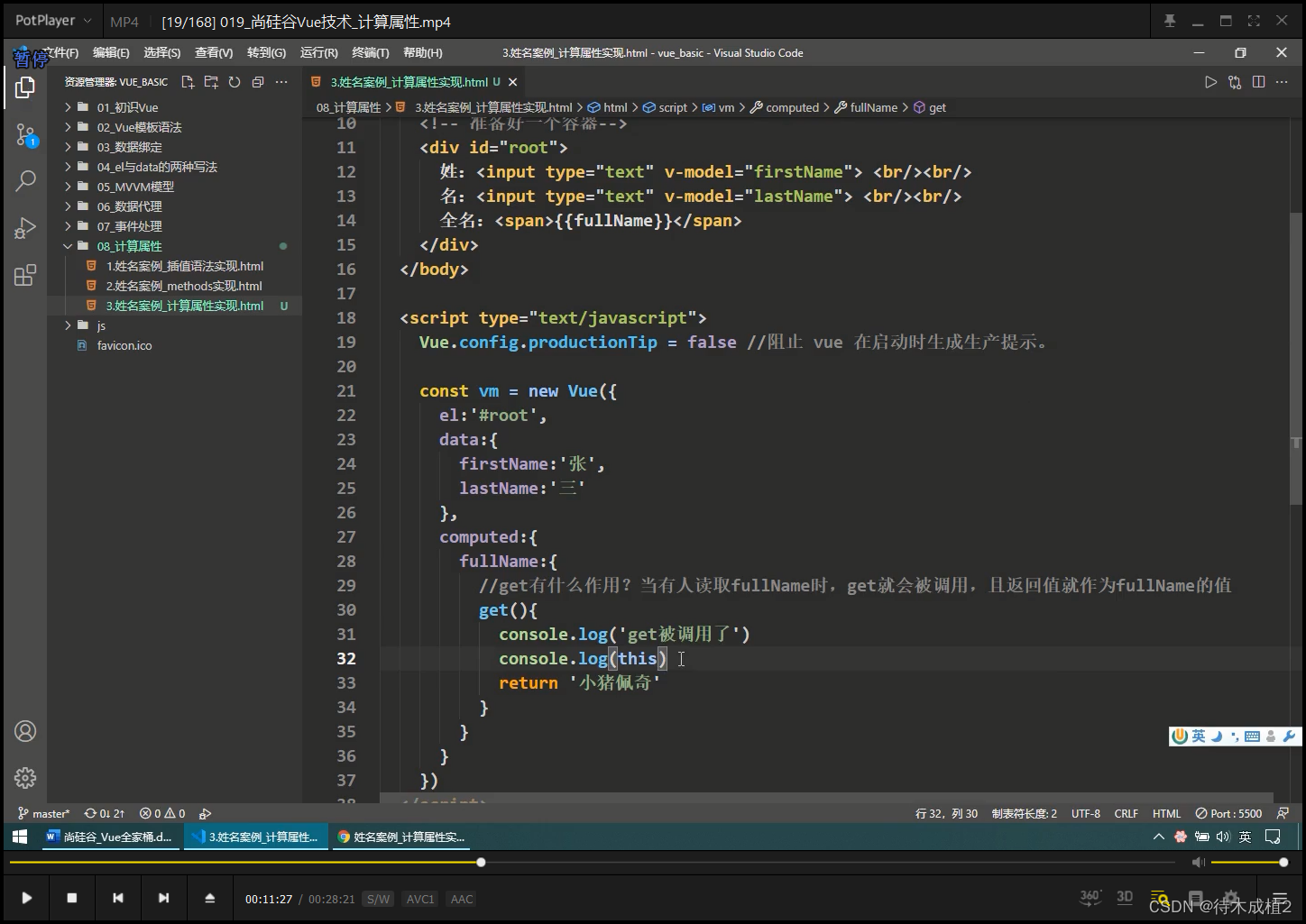This screenshot has height=924, width=1306.
Task: Open editor more actions menu
Action: click(x=1282, y=82)
